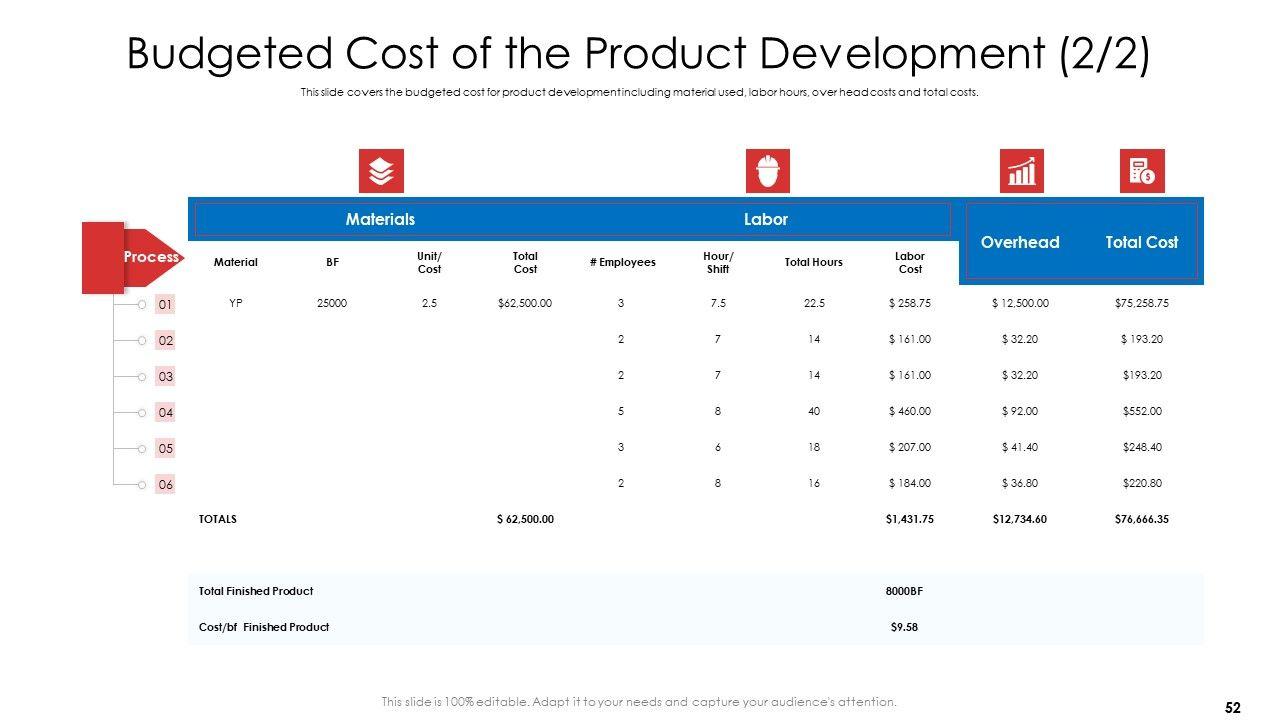Select the '25000' BF value
Screen dimensions: 1280x720
pos(332,303)
